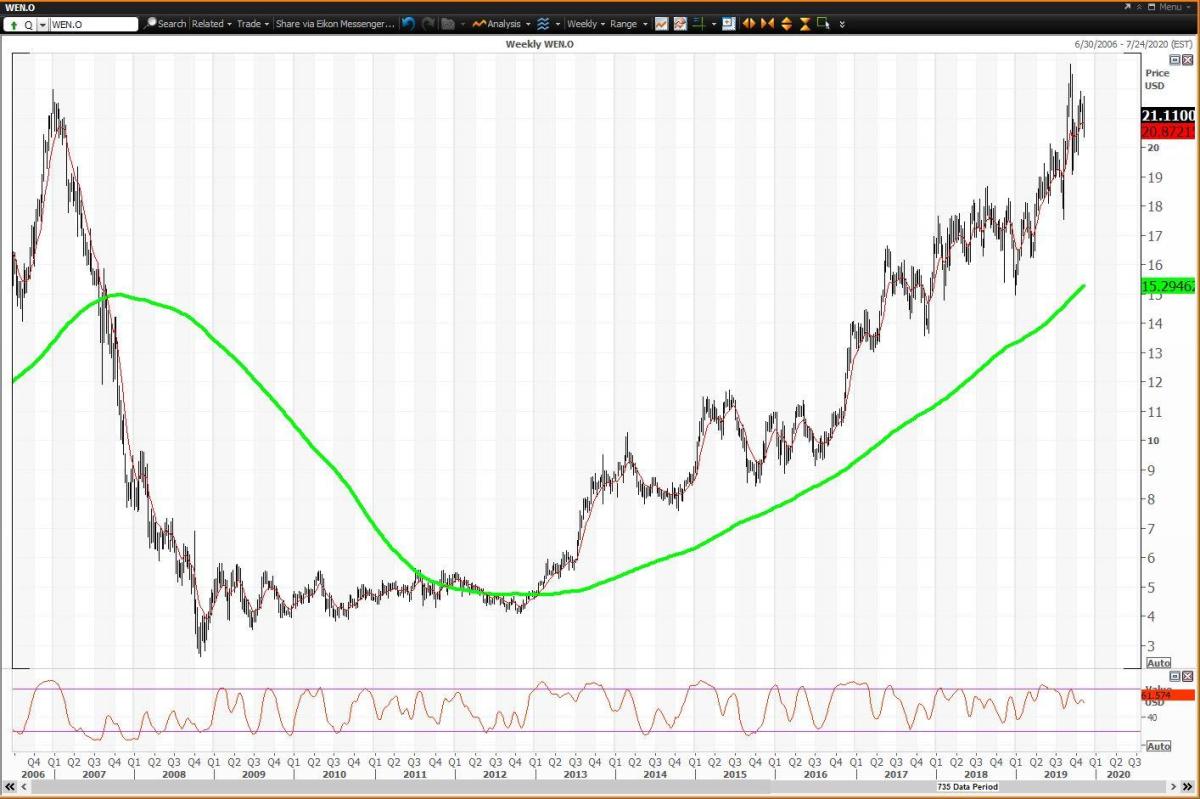The height and width of the screenshot is (799, 1200).
Task: Click the horizontal compress arrows icon
Action: click(767, 23)
